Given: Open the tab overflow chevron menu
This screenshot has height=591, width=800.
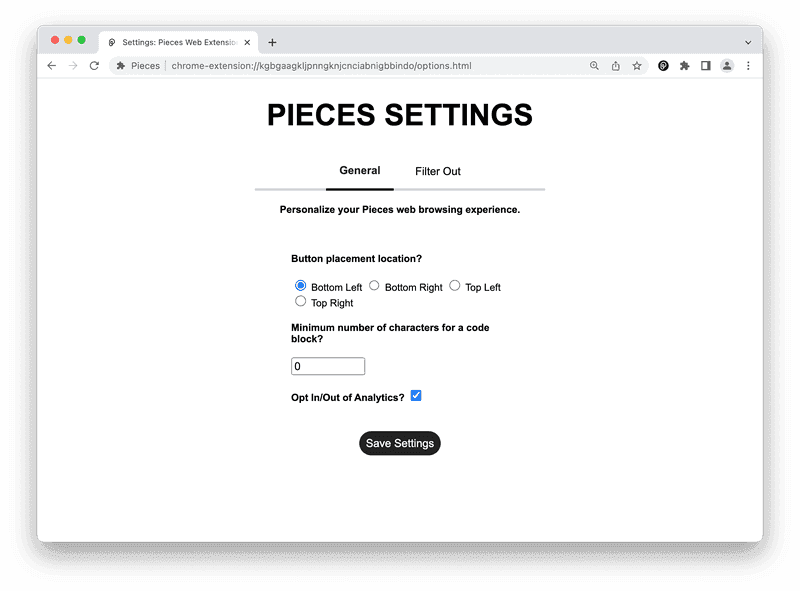Looking at the screenshot, I should coord(748,41).
